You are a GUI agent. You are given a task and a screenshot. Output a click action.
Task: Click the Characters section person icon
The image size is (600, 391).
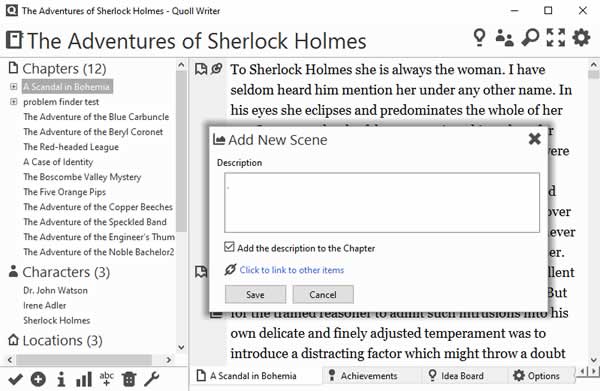(x=13, y=271)
